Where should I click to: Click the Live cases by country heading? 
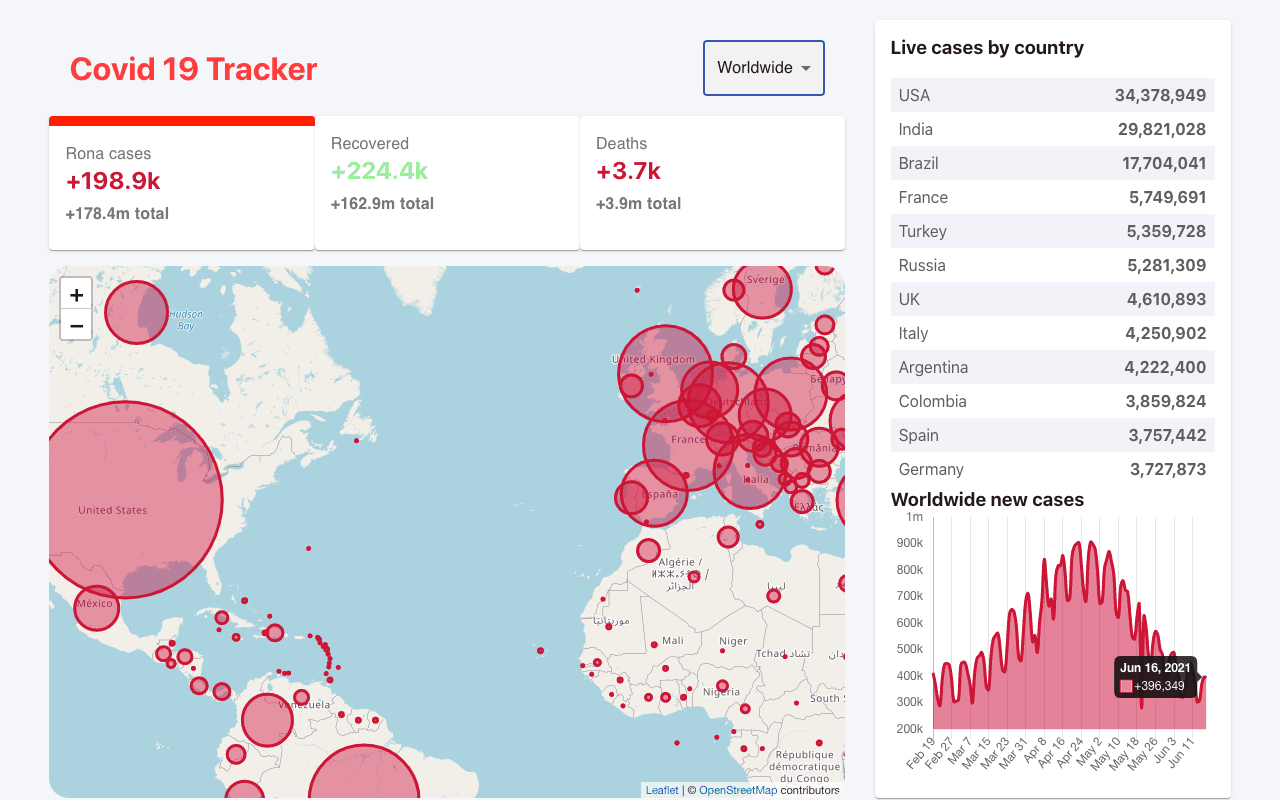tap(987, 48)
